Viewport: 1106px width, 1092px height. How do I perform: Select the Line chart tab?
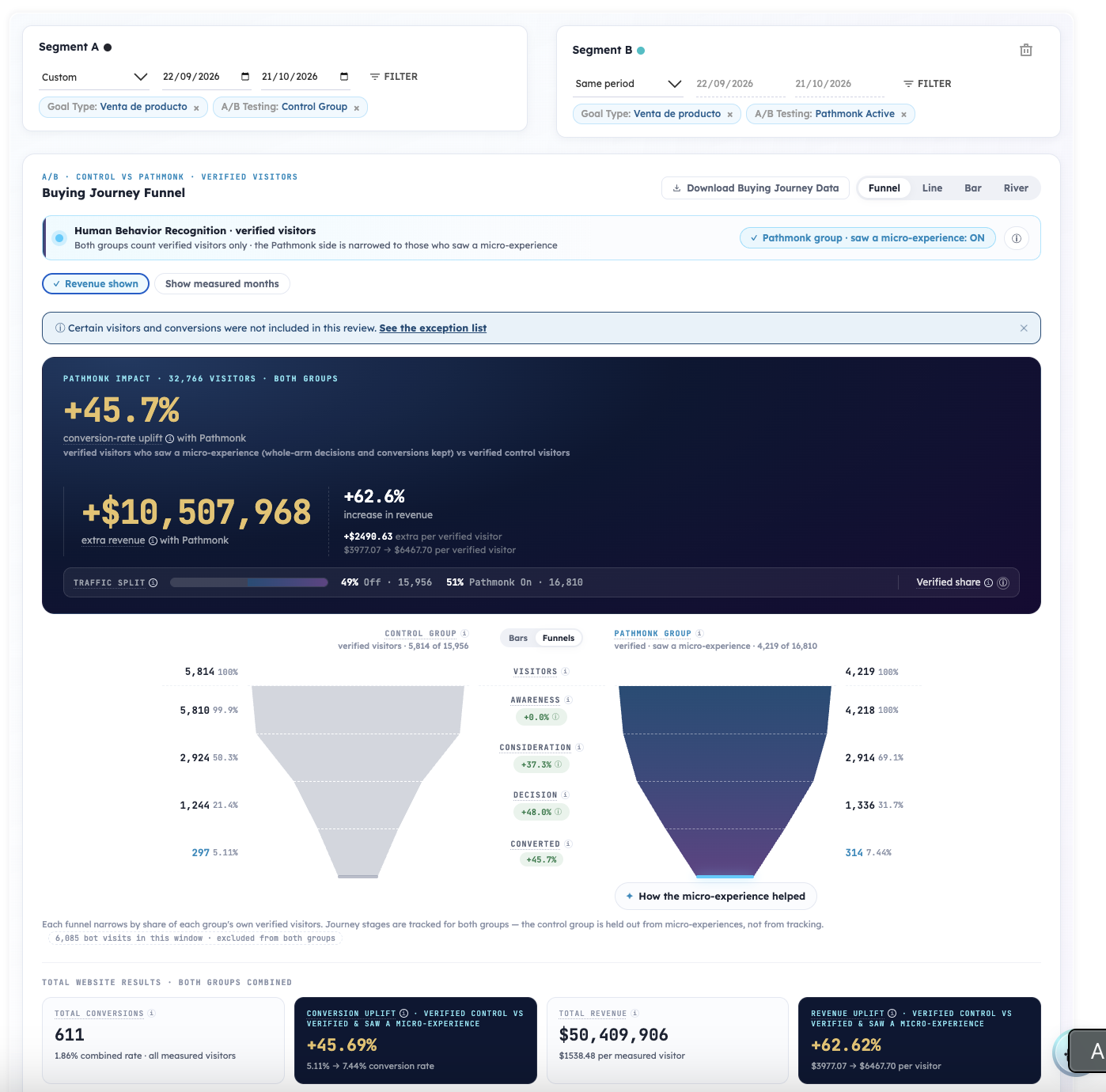pos(932,188)
